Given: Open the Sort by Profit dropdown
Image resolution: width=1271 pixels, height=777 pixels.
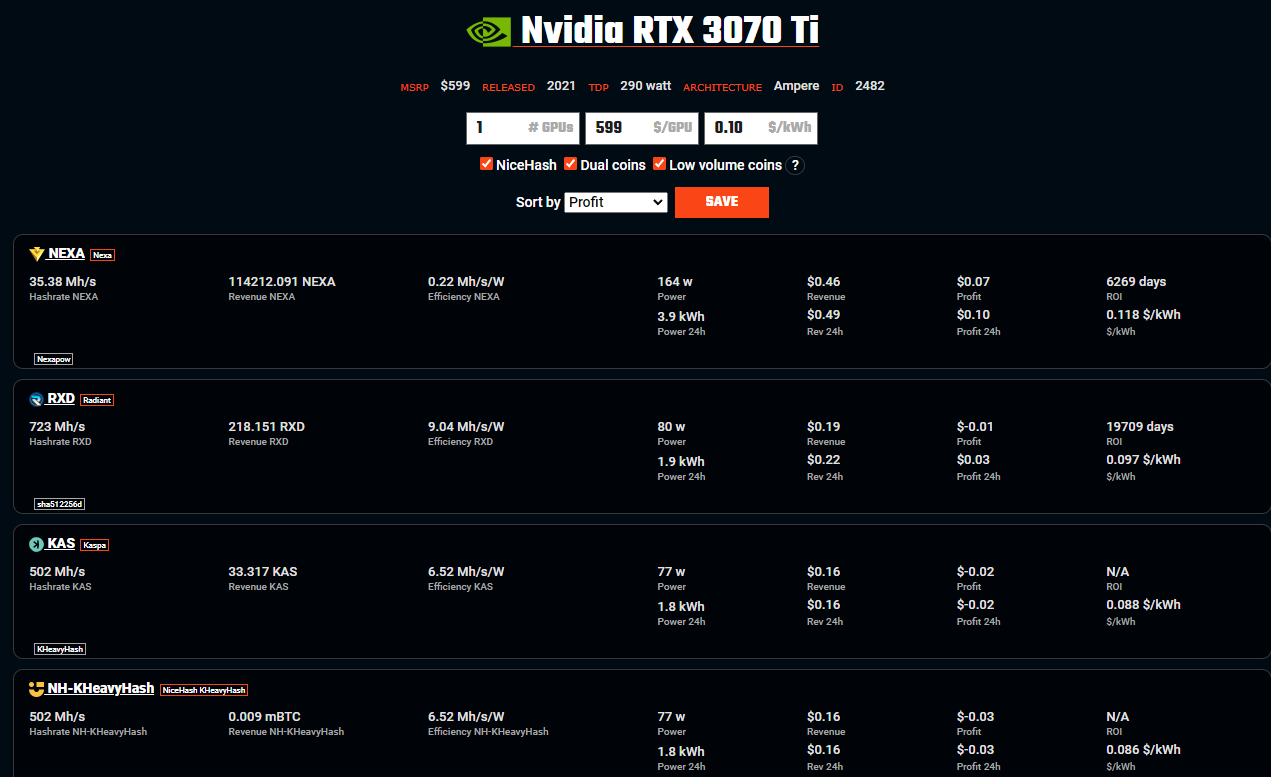Looking at the screenshot, I should [x=616, y=202].
